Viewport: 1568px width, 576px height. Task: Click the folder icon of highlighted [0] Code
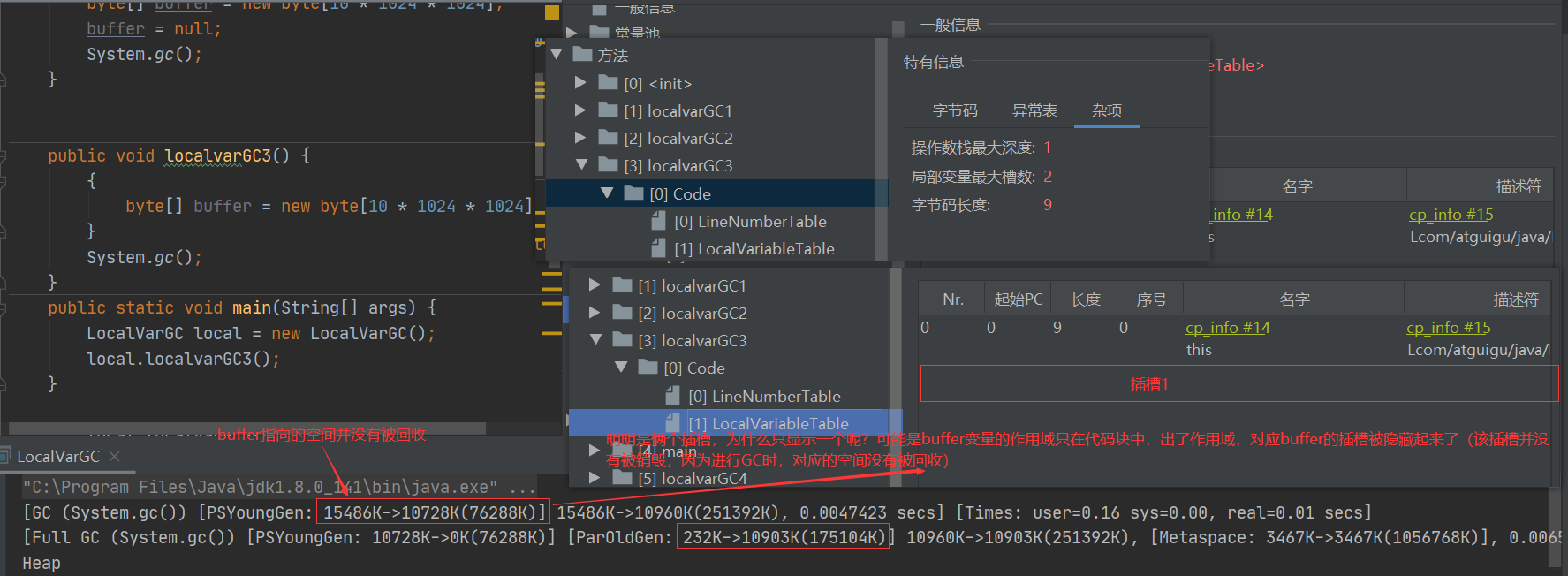(x=633, y=193)
